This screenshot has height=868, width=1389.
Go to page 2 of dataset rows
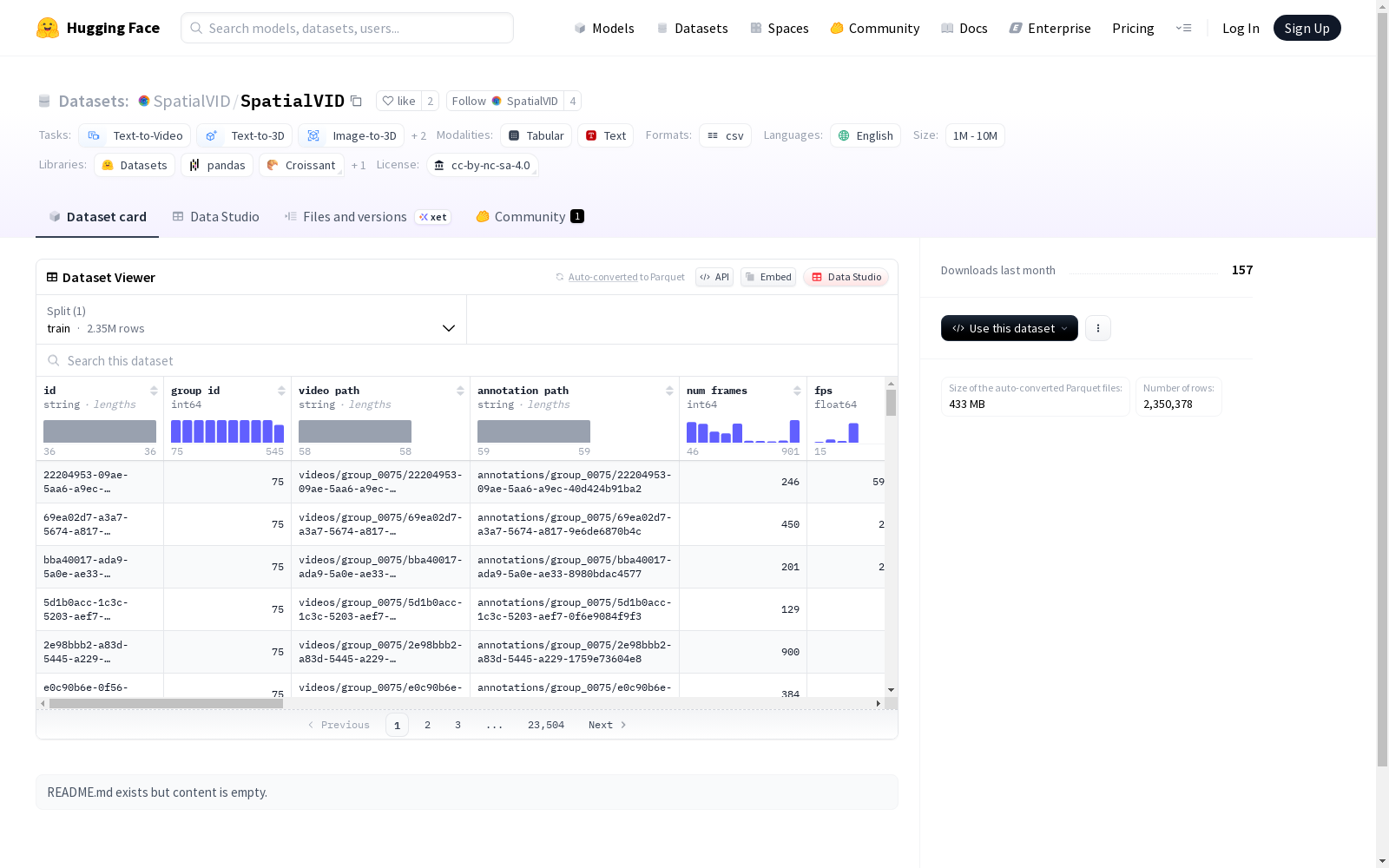pos(427,725)
